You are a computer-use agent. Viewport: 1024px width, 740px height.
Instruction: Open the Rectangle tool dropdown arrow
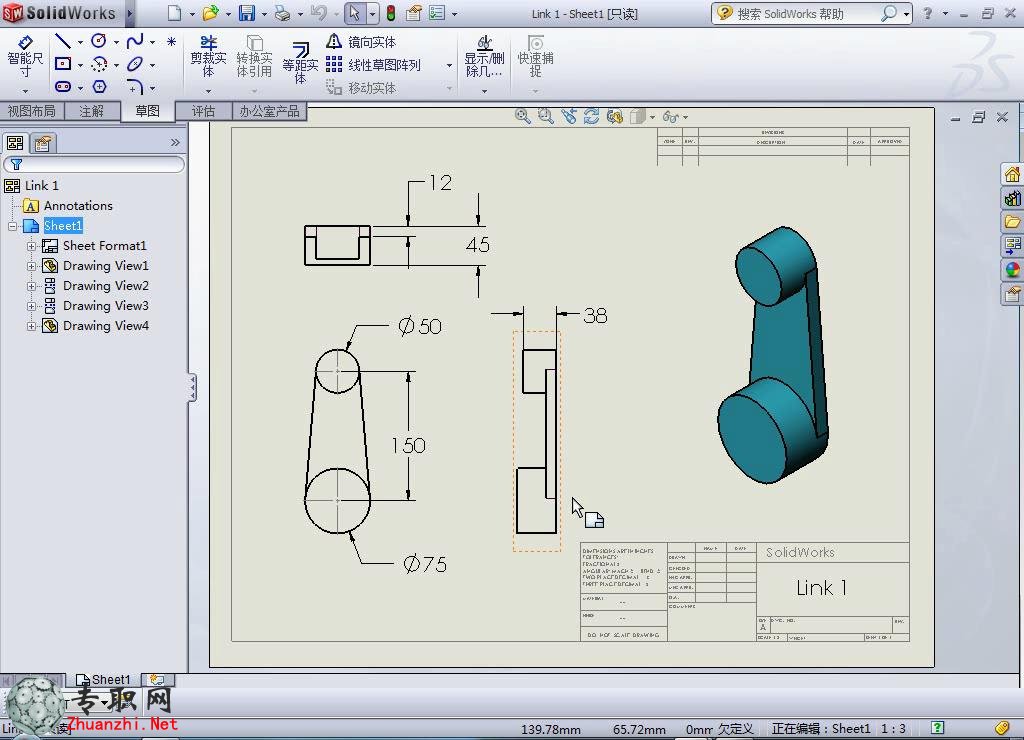click(x=80, y=65)
